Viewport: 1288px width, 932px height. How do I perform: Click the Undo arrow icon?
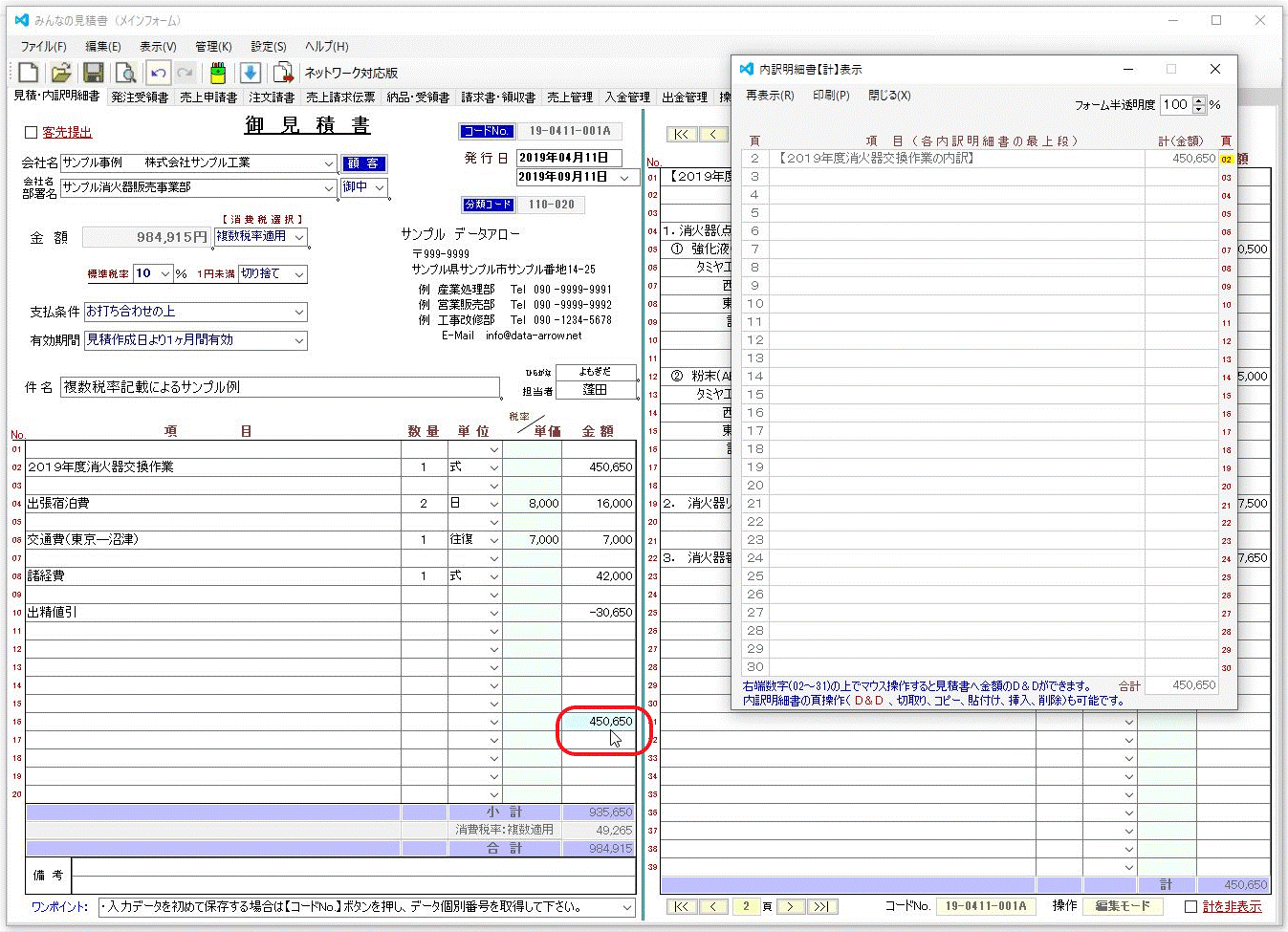158,73
